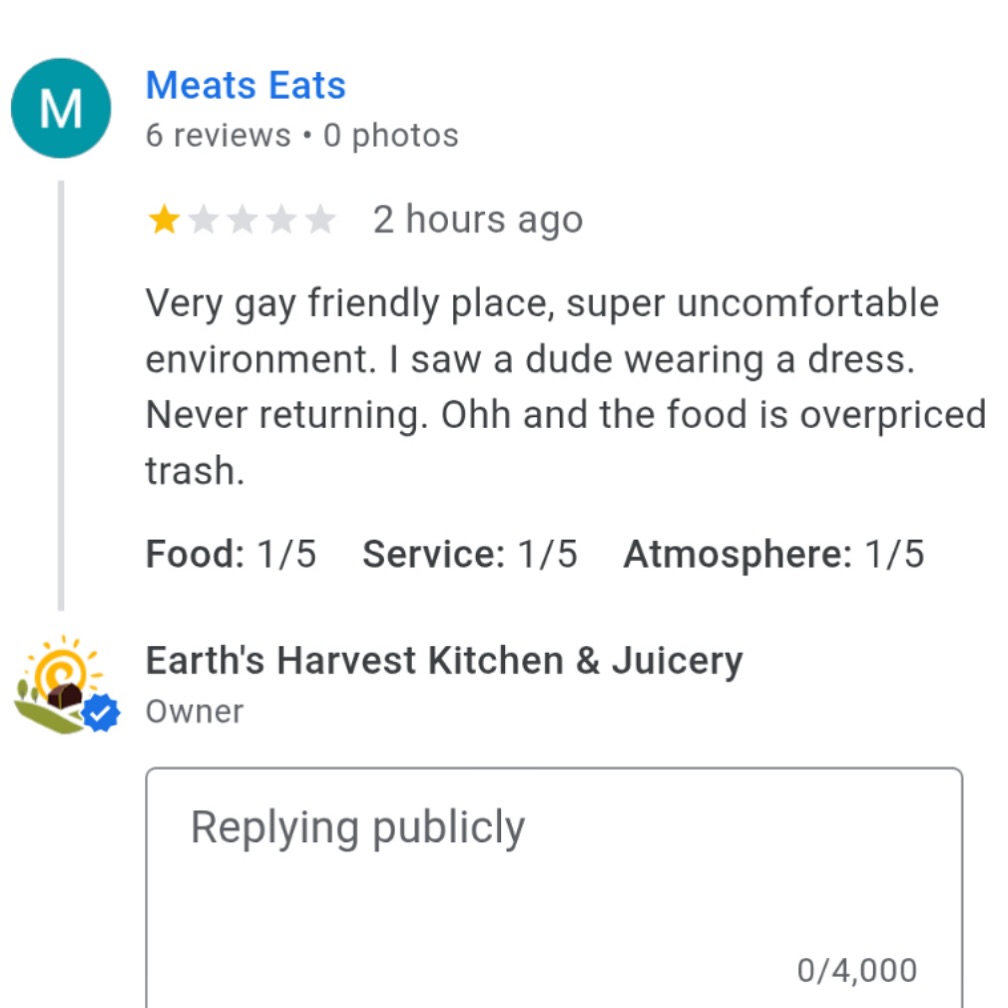Click the teal M reviewer avatar

tap(61, 108)
